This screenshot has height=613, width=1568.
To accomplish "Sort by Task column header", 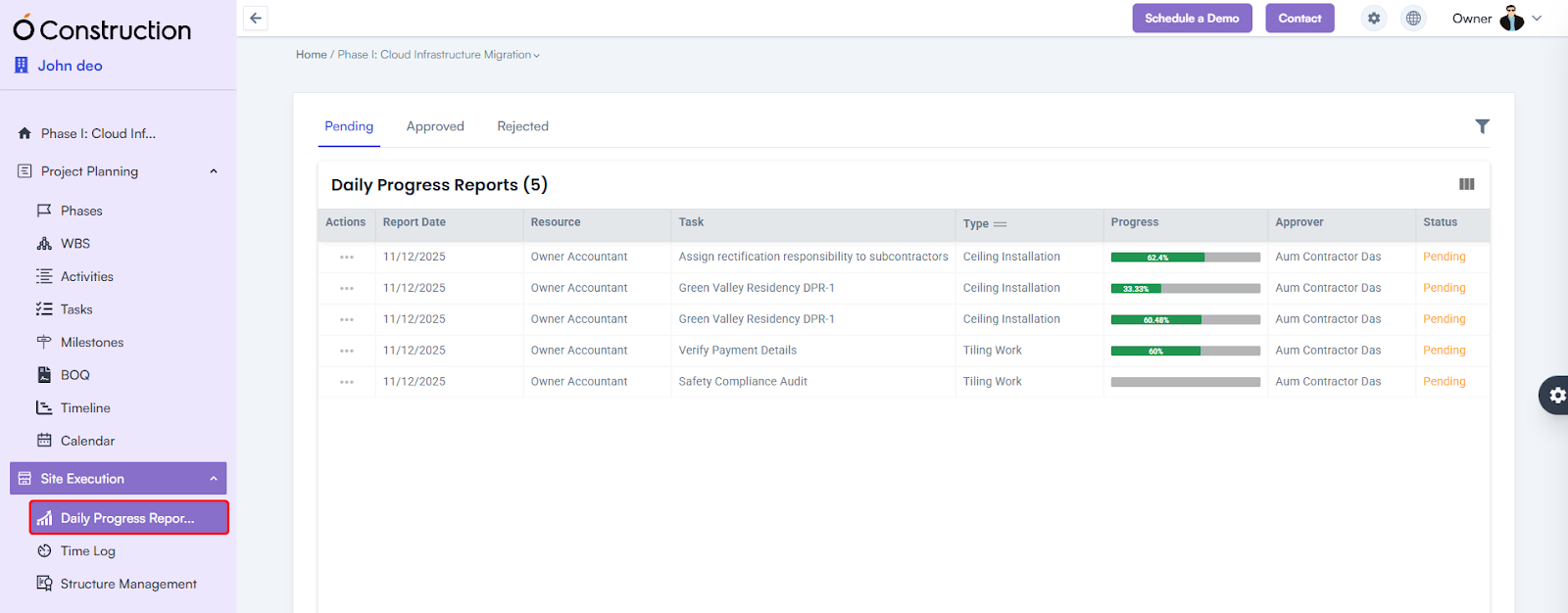I will pyautogui.click(x=691, y=222).
